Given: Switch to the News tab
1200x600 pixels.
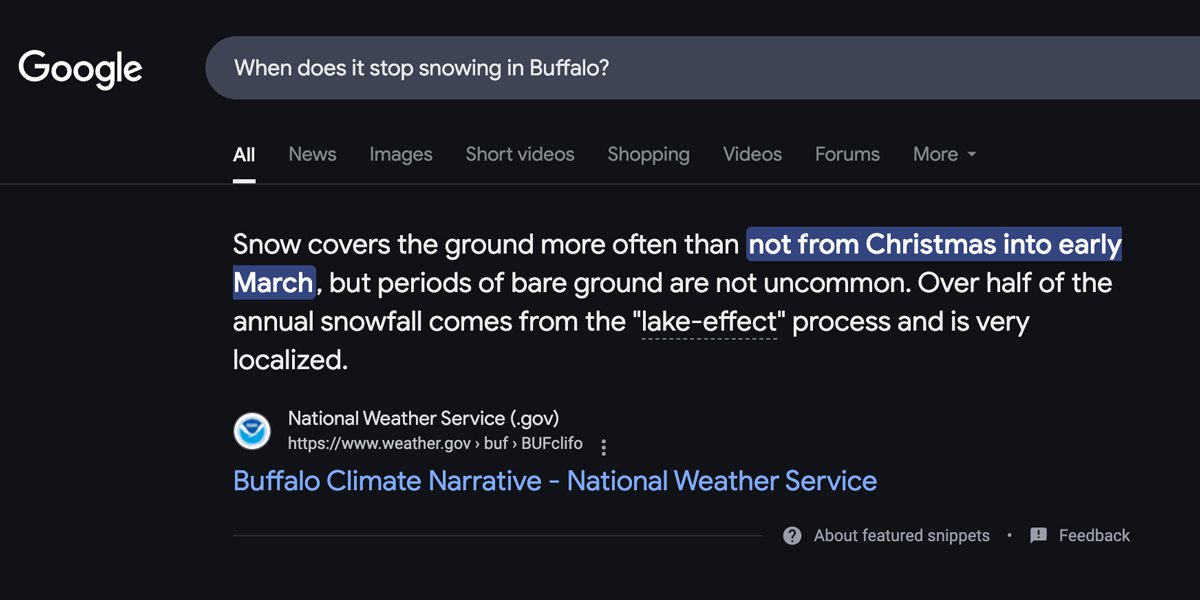Looking at the screenshot, I should tap(312, 154).
